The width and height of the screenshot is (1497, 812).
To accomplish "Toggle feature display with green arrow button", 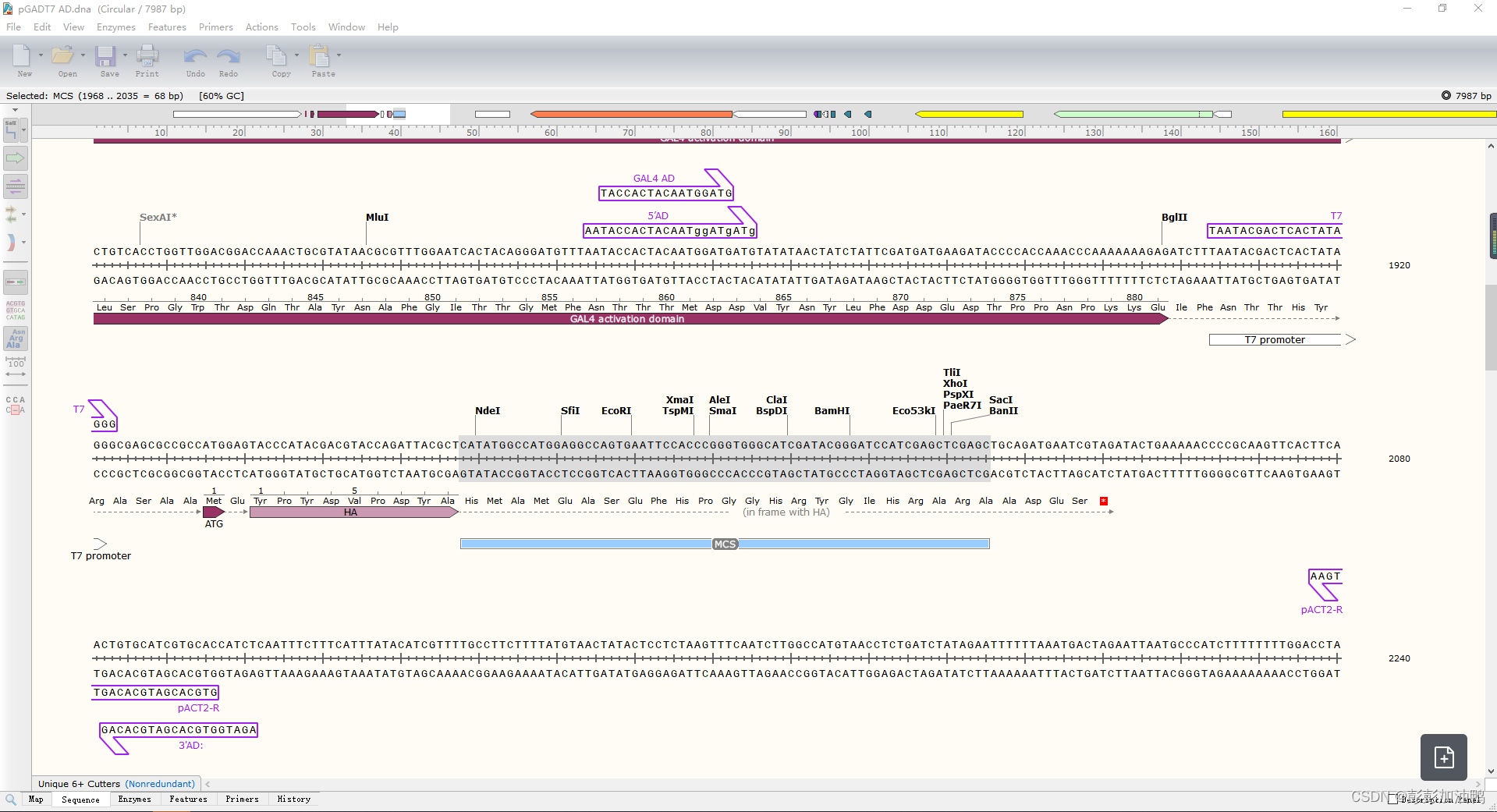I will pos(16,158).
